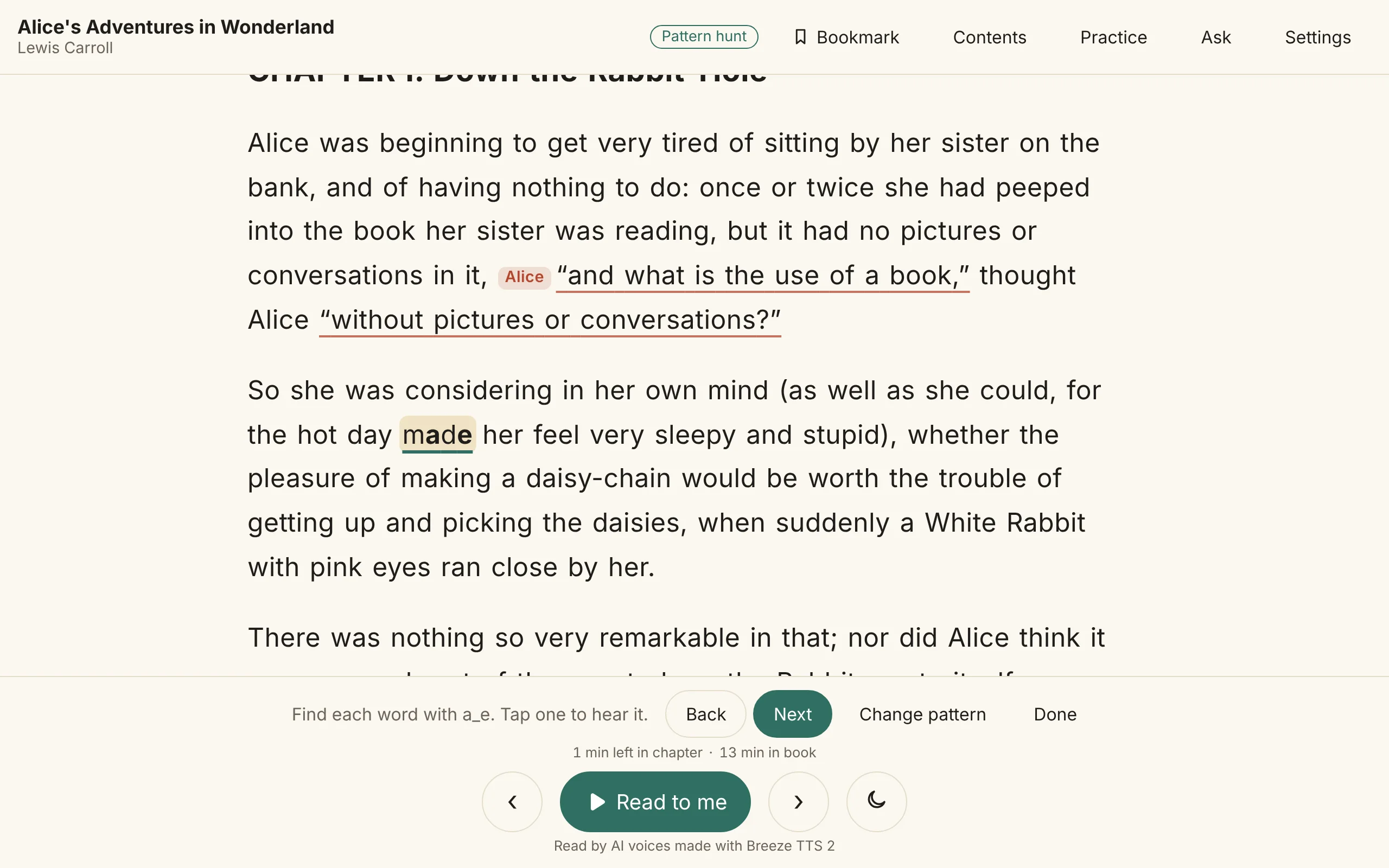Go to next page arrow
1389x868 pixels.
tap(798, 801)
